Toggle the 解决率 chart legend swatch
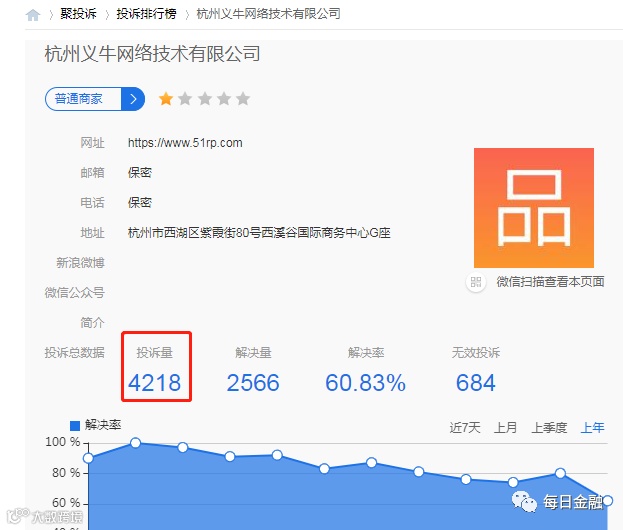The width and height of the screenshot is (623, 530). tap(75, 426)
